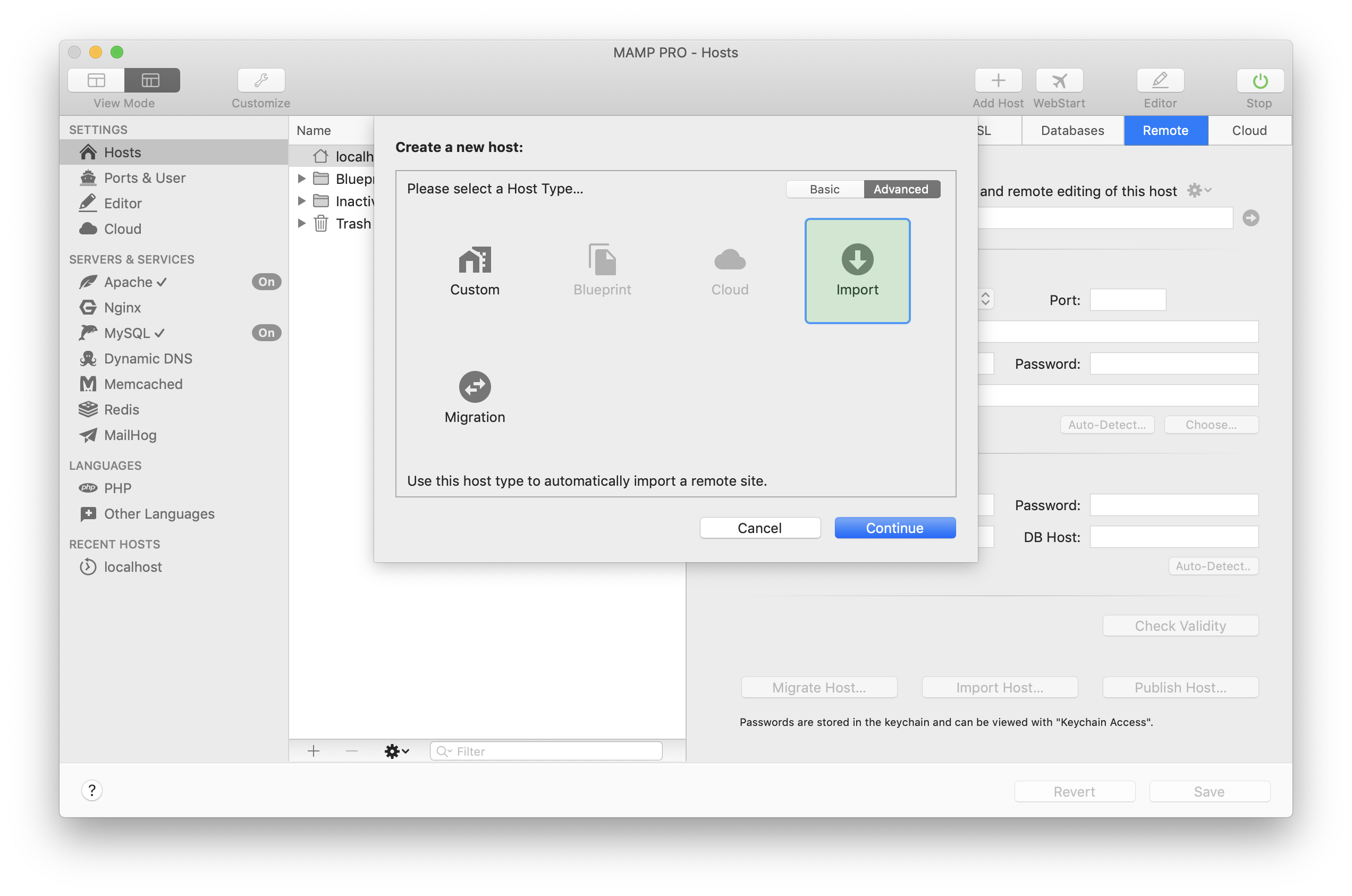
Task: Toggle MySQL server off
Action: tap(266, 333)
